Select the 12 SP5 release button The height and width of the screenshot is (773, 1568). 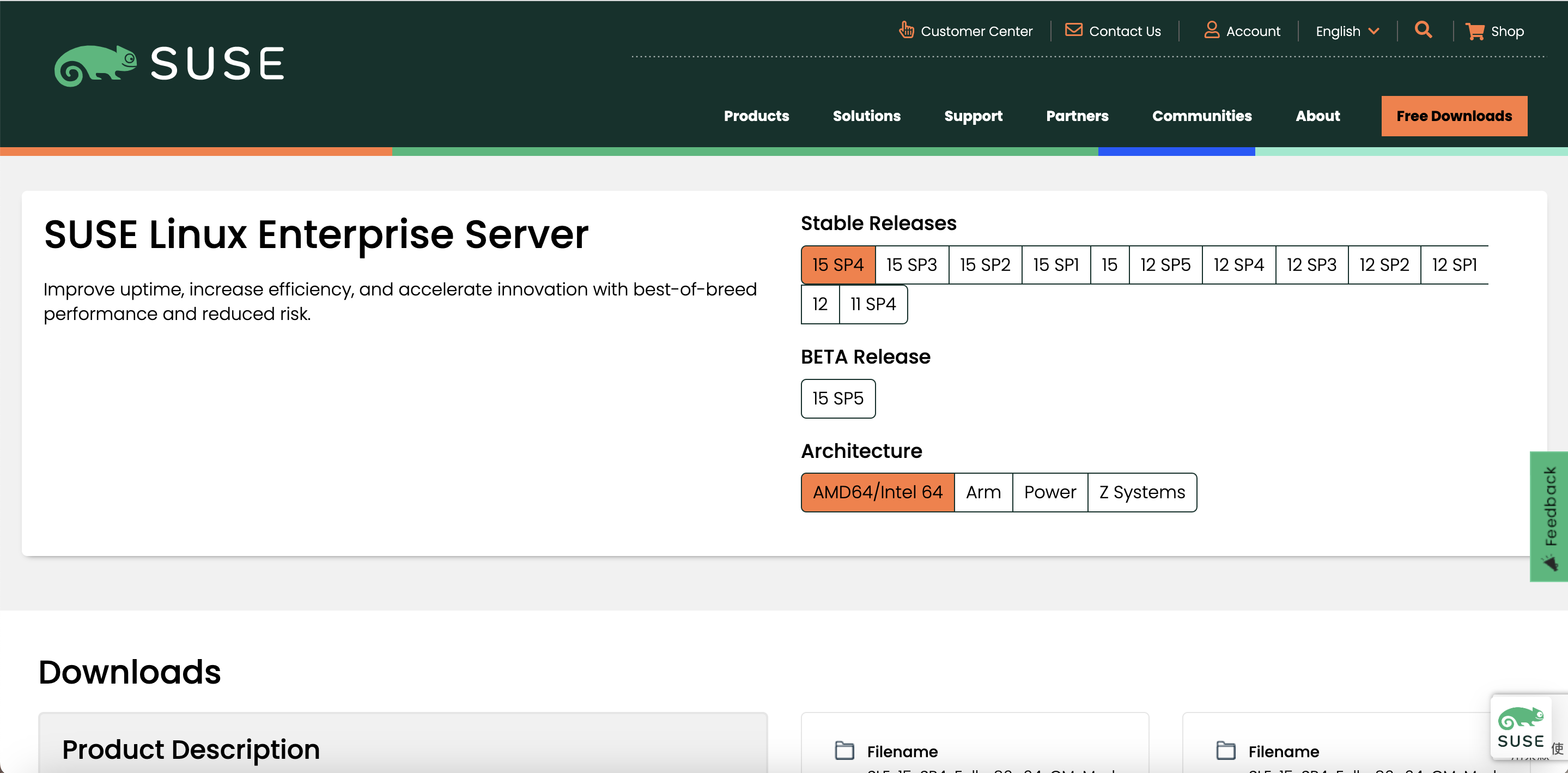tap(1165, 265)
